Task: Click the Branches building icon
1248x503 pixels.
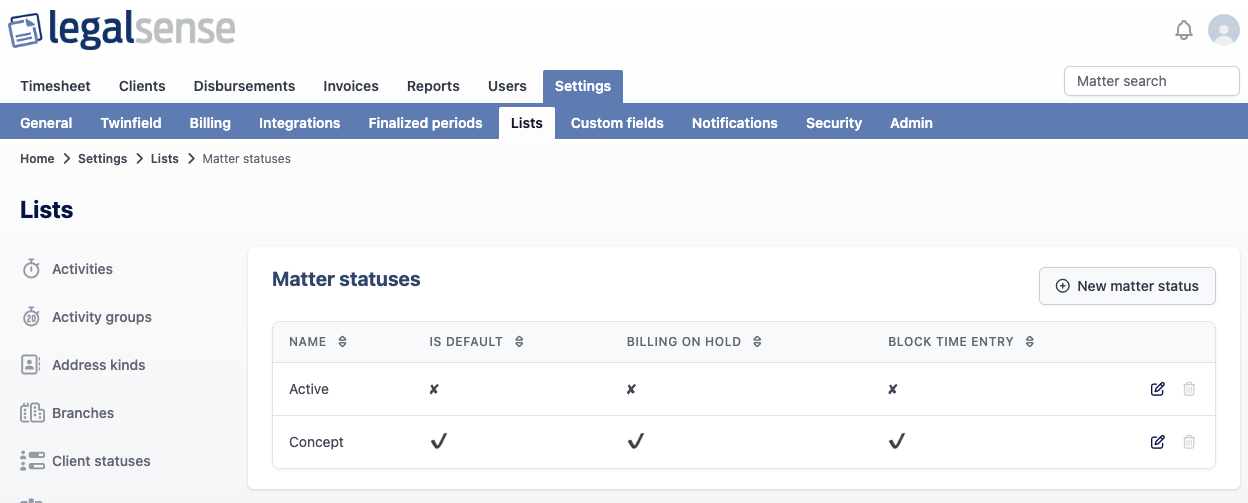Action: [x=32, y=413]
